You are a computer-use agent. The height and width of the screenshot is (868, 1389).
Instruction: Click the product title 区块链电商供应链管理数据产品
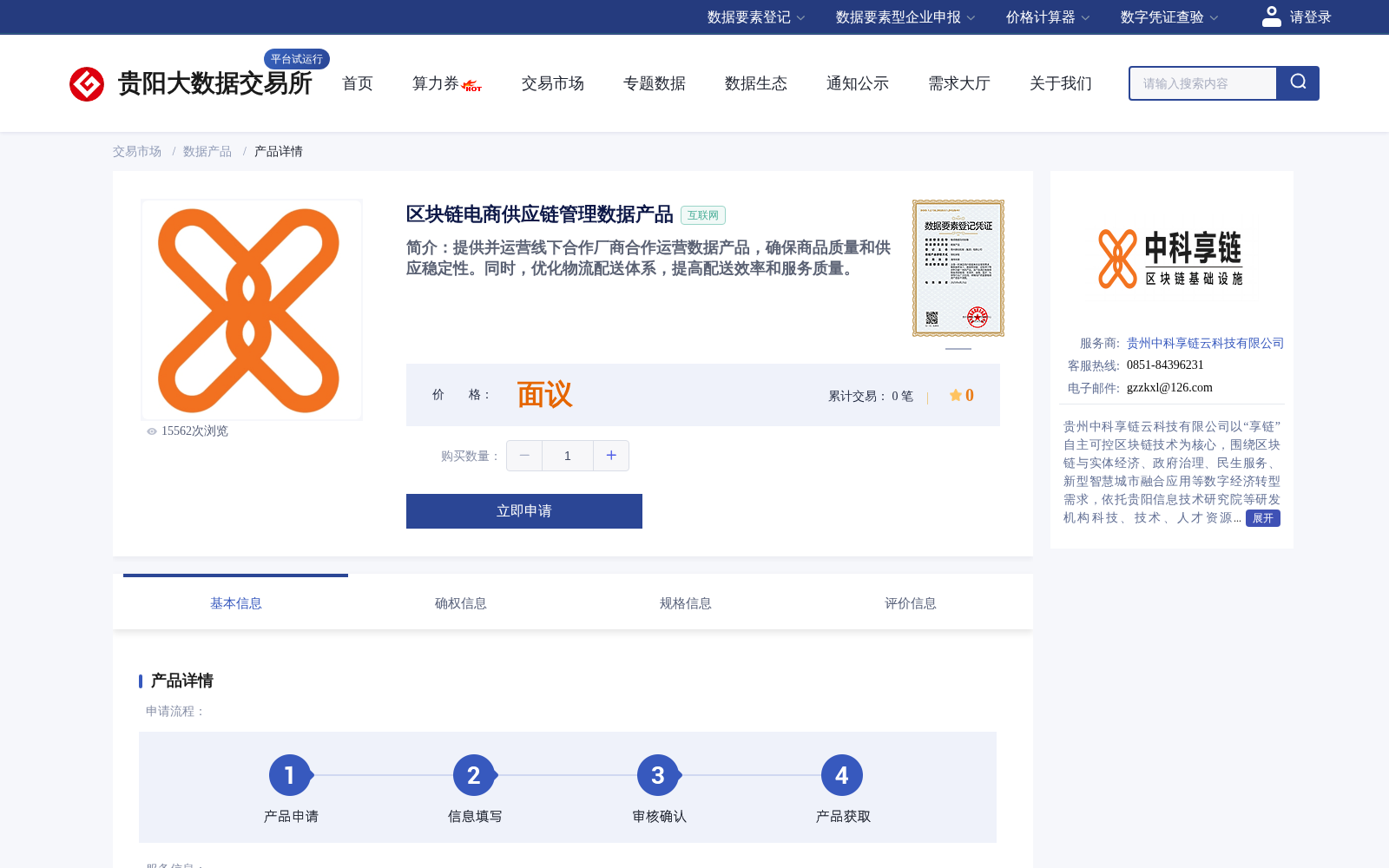coord(540,214)
